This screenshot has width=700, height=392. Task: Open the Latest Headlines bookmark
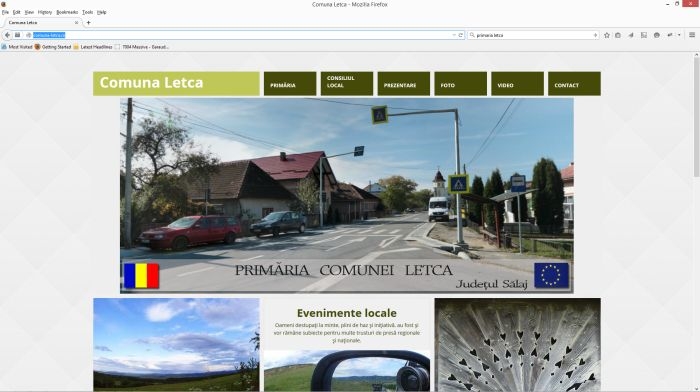point(92,47)
